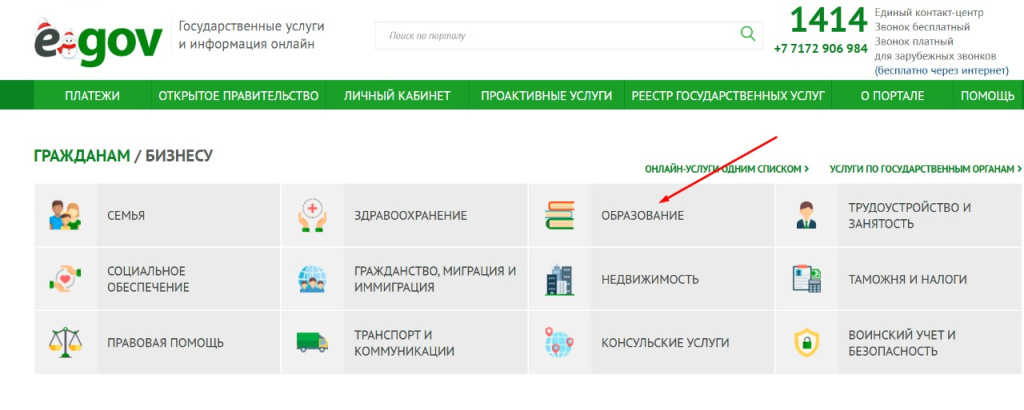Click the Правовая помощь scales icon
The image size is (1024, 410).
coord(65,342)
